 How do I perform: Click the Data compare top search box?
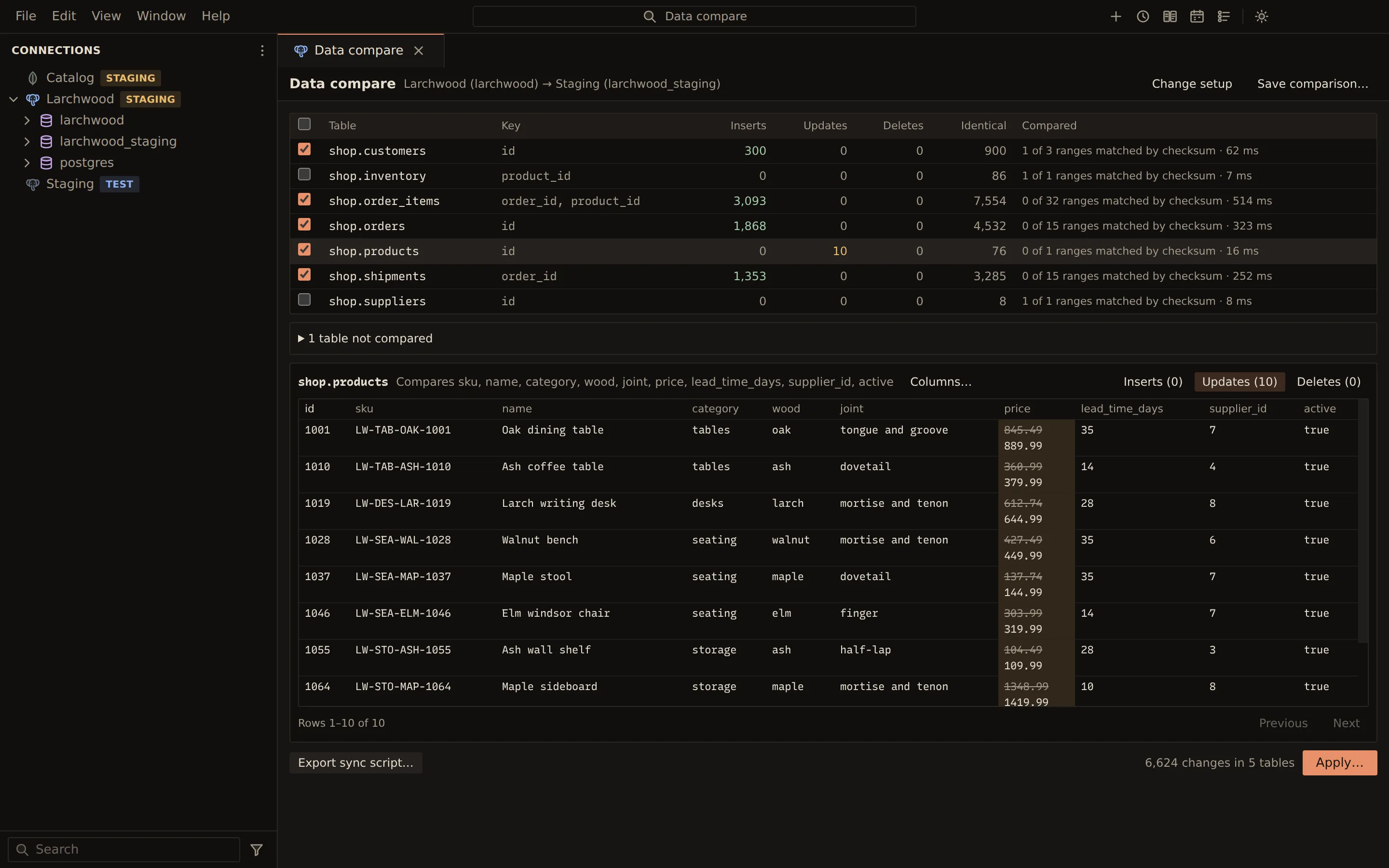[x=694, y=17]
